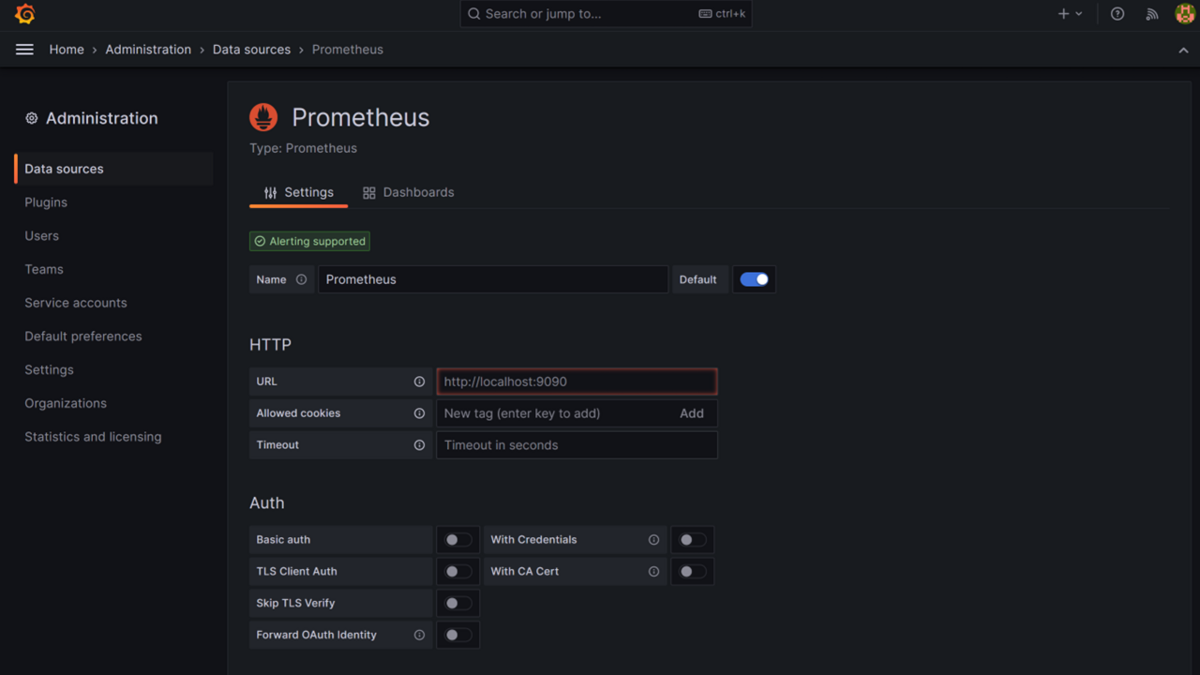Open the news RSS feed icon
The height and width of the screenshot is (675, 1200).
click(1152, 14)
